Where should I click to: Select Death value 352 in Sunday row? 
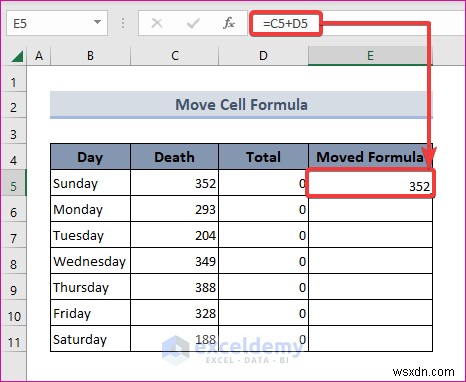point(175,183)
